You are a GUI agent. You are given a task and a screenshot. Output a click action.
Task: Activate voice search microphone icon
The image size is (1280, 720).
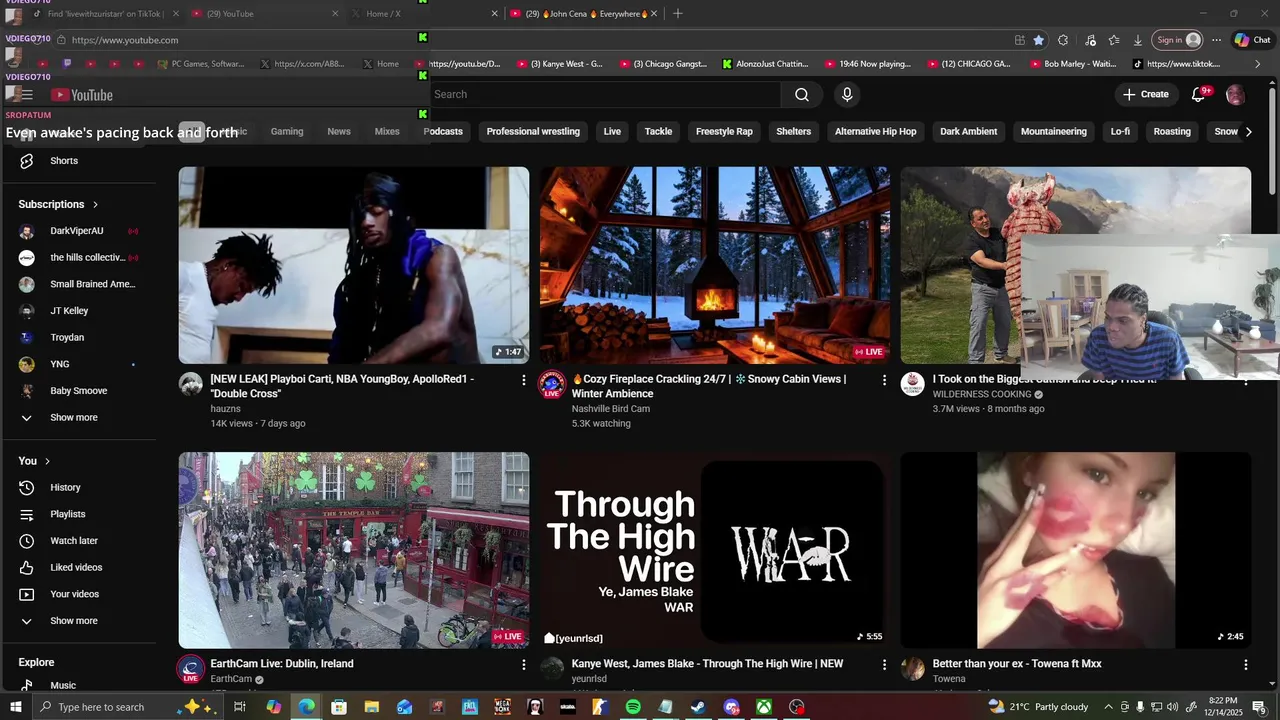tap(847, 94)
